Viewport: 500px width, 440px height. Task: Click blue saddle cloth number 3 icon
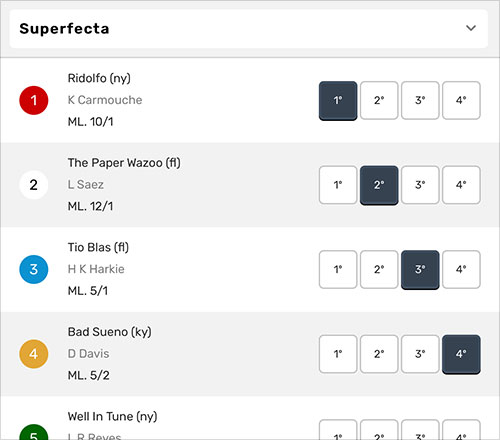click(x=34, y=269)
